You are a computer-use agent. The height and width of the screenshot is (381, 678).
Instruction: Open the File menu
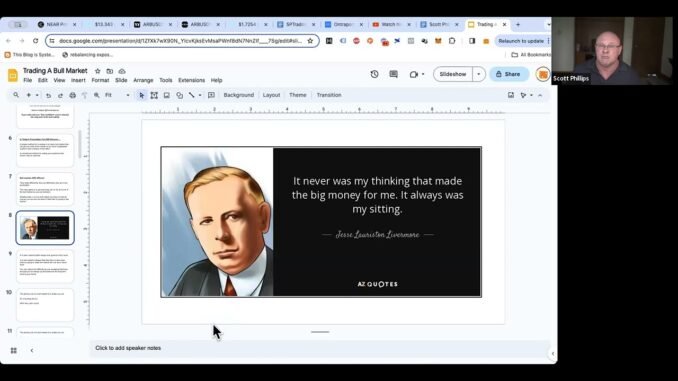pos(28,80)
